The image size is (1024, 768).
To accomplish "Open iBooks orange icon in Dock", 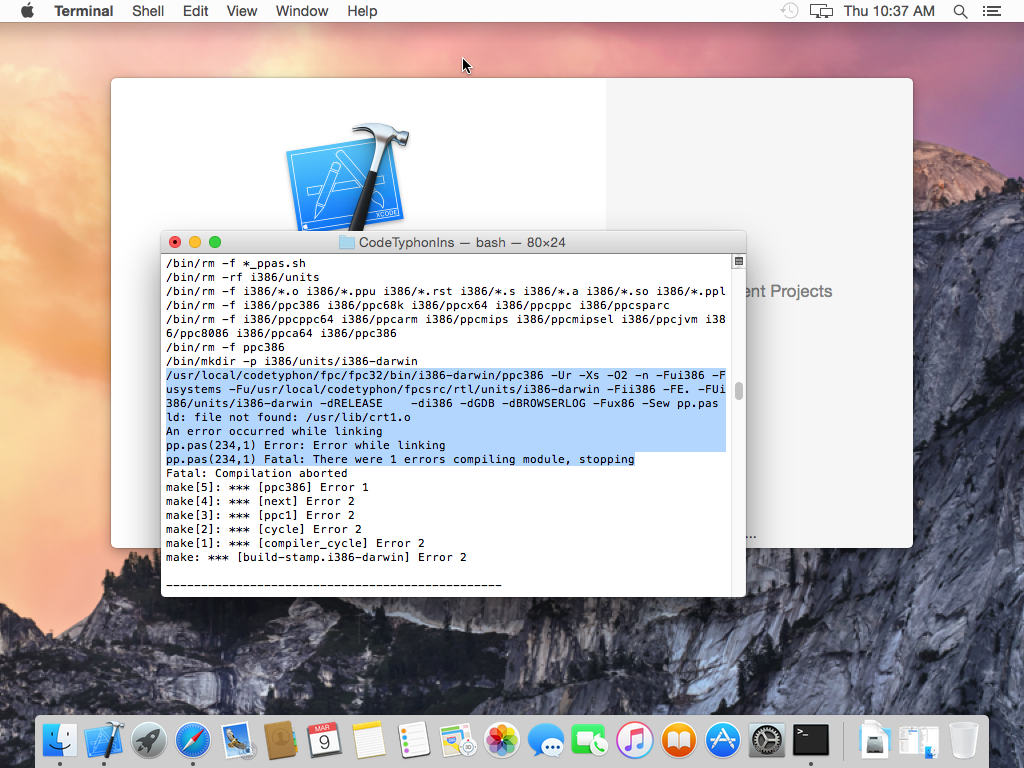I will [x=679, y=741].
